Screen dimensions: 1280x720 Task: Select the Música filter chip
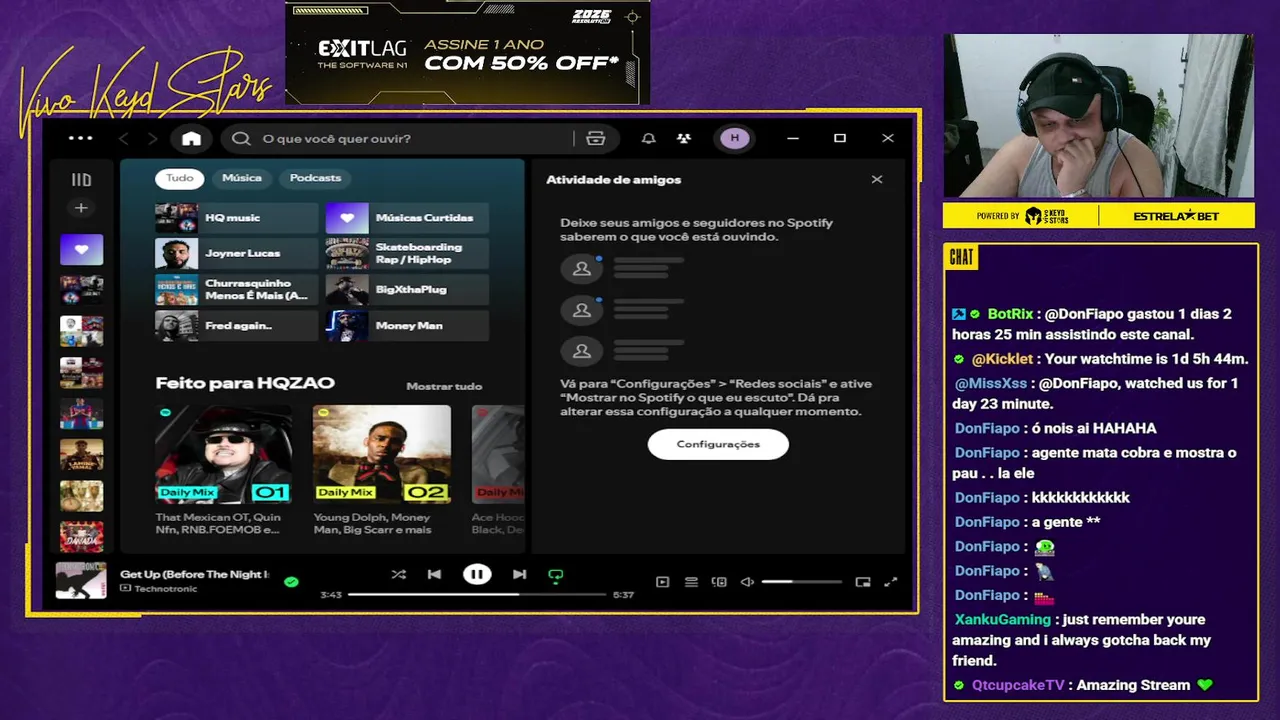pyautogui.click(x=242, y=178)
